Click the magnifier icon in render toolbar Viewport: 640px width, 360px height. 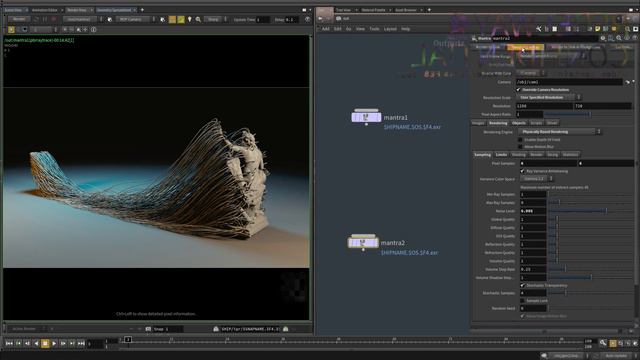click(198, 19)
